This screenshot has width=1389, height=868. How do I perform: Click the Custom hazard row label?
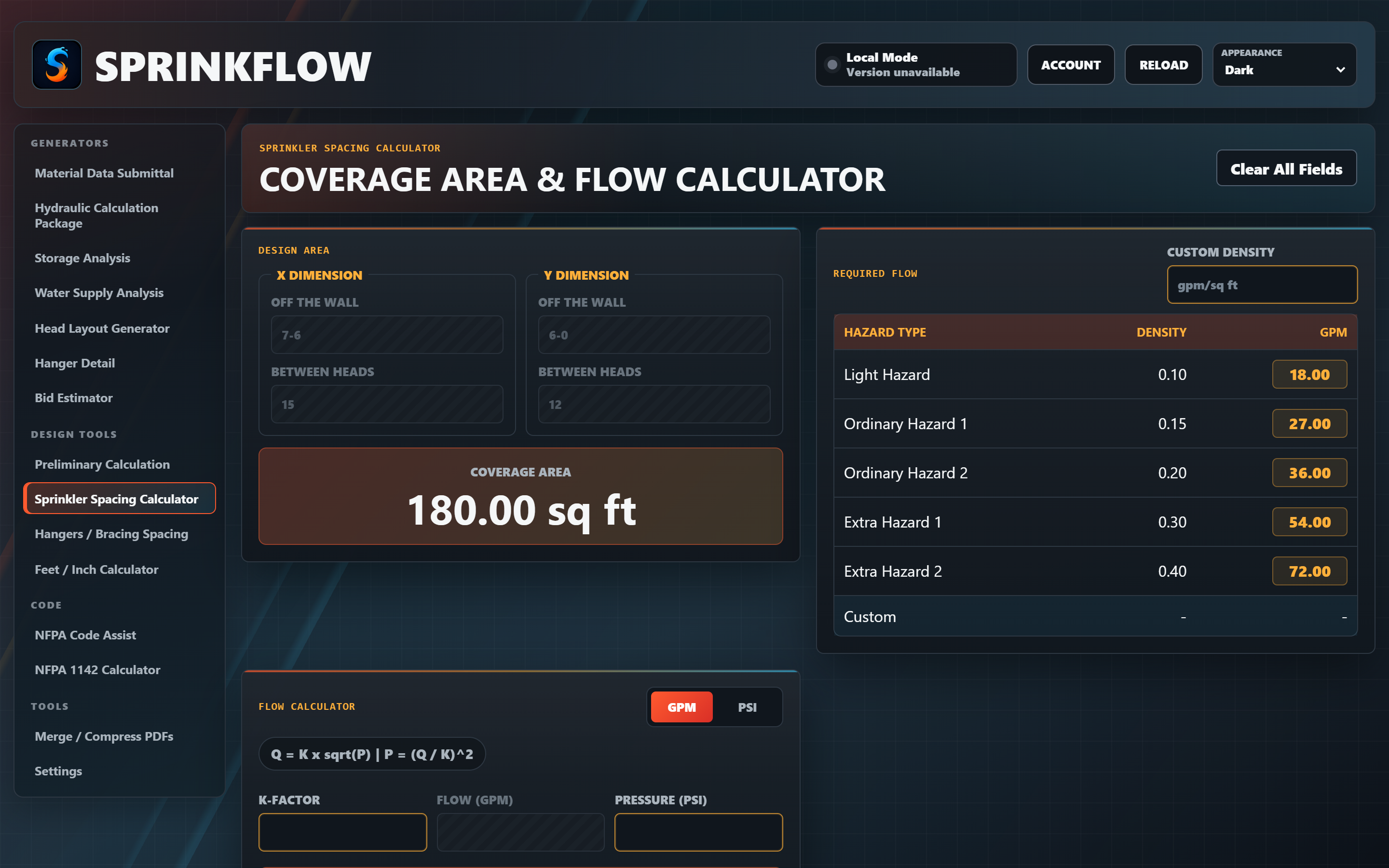coord(870,617)
